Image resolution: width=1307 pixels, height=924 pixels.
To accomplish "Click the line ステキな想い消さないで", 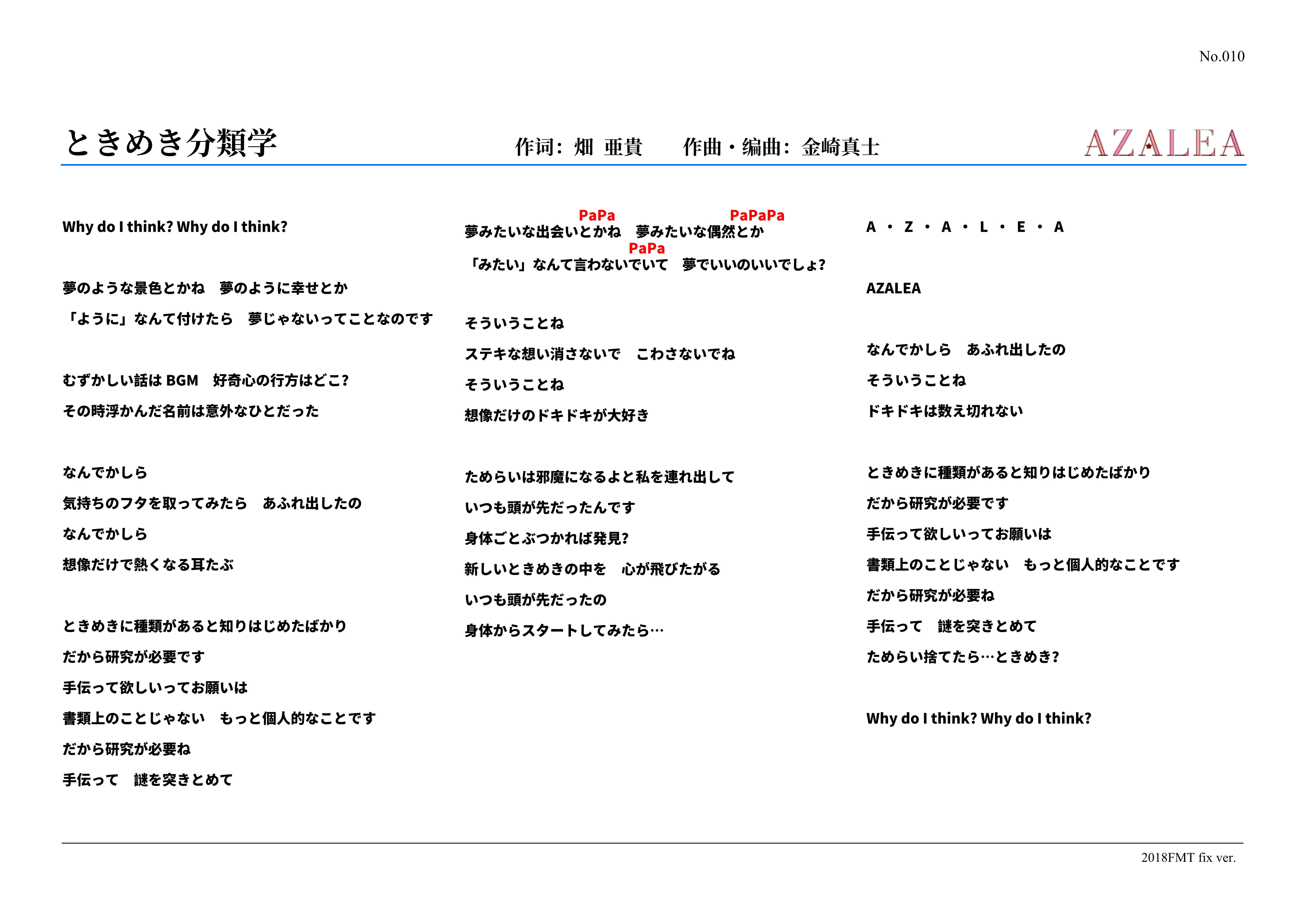I will 542,354.
